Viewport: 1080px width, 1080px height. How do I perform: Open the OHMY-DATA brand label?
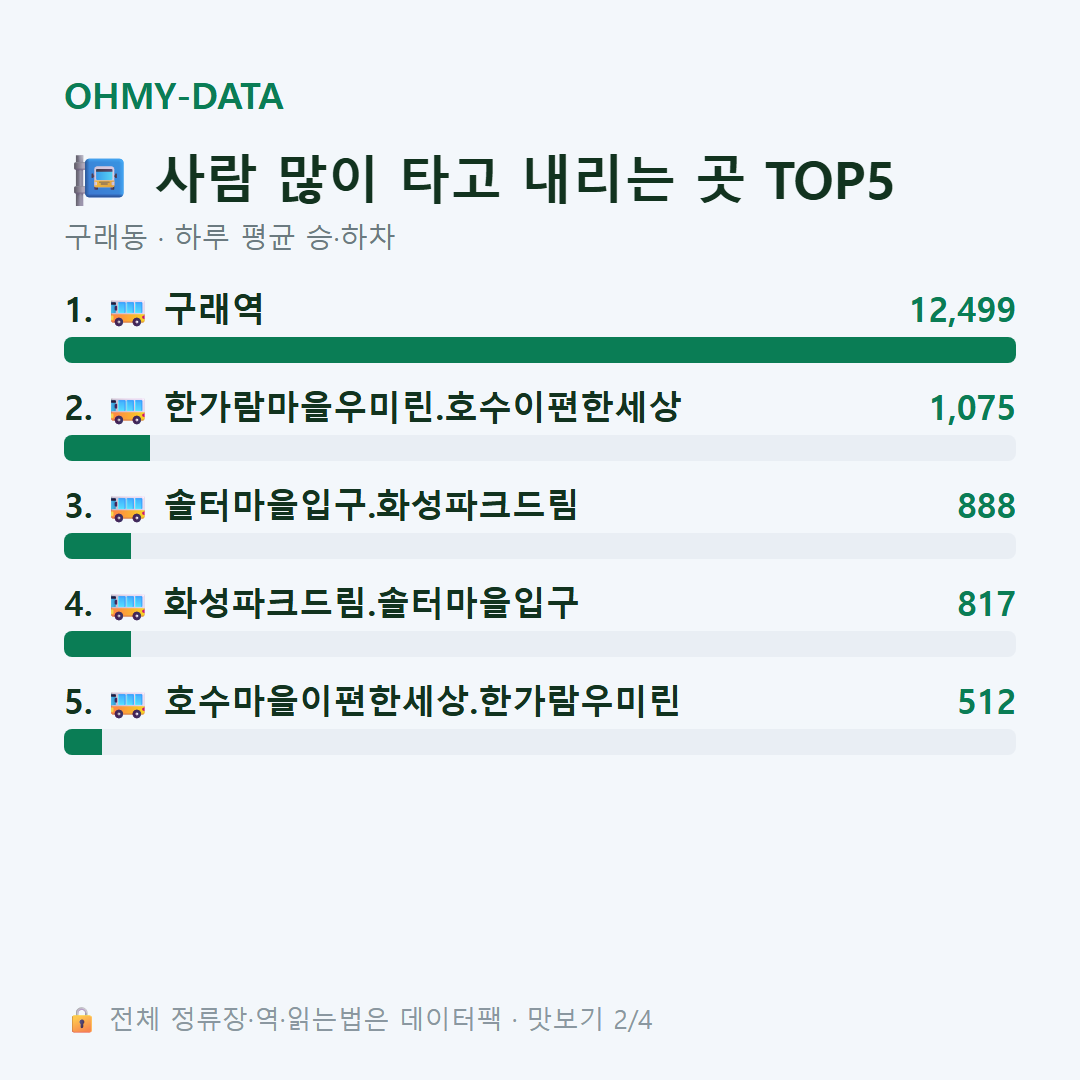tap(174, 96)
